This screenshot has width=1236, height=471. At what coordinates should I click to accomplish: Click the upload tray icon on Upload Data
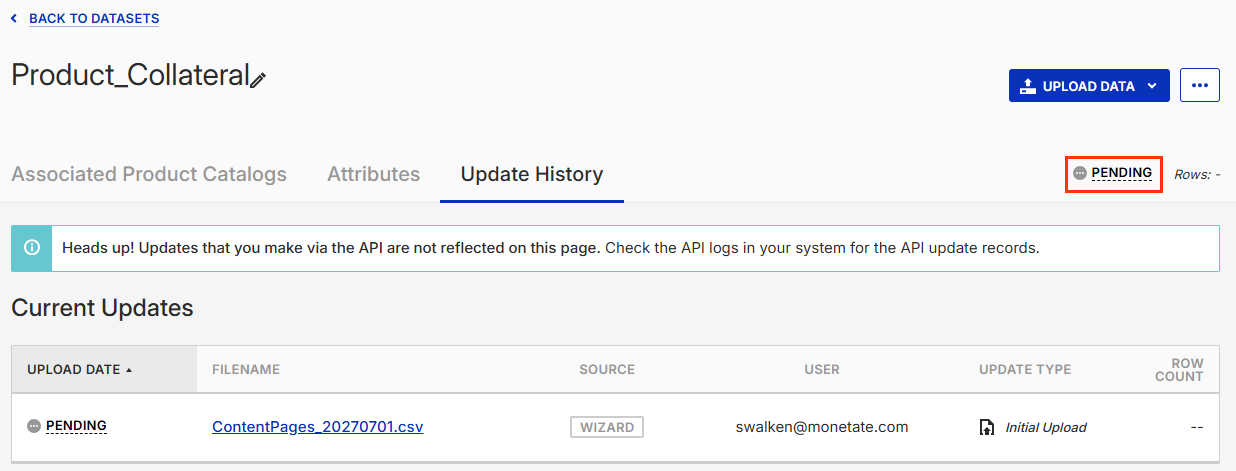click(1028, 86)
